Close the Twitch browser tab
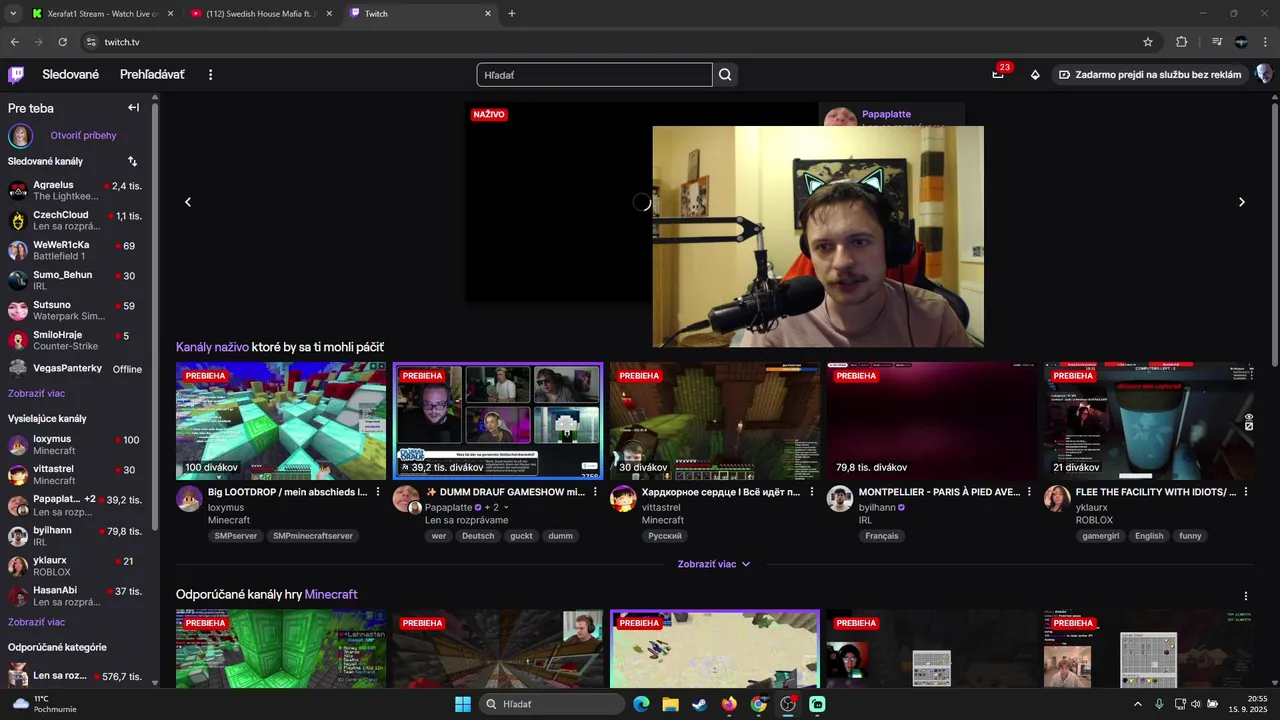This screenshot has width=1280, height=720. (x=488, y=14)
